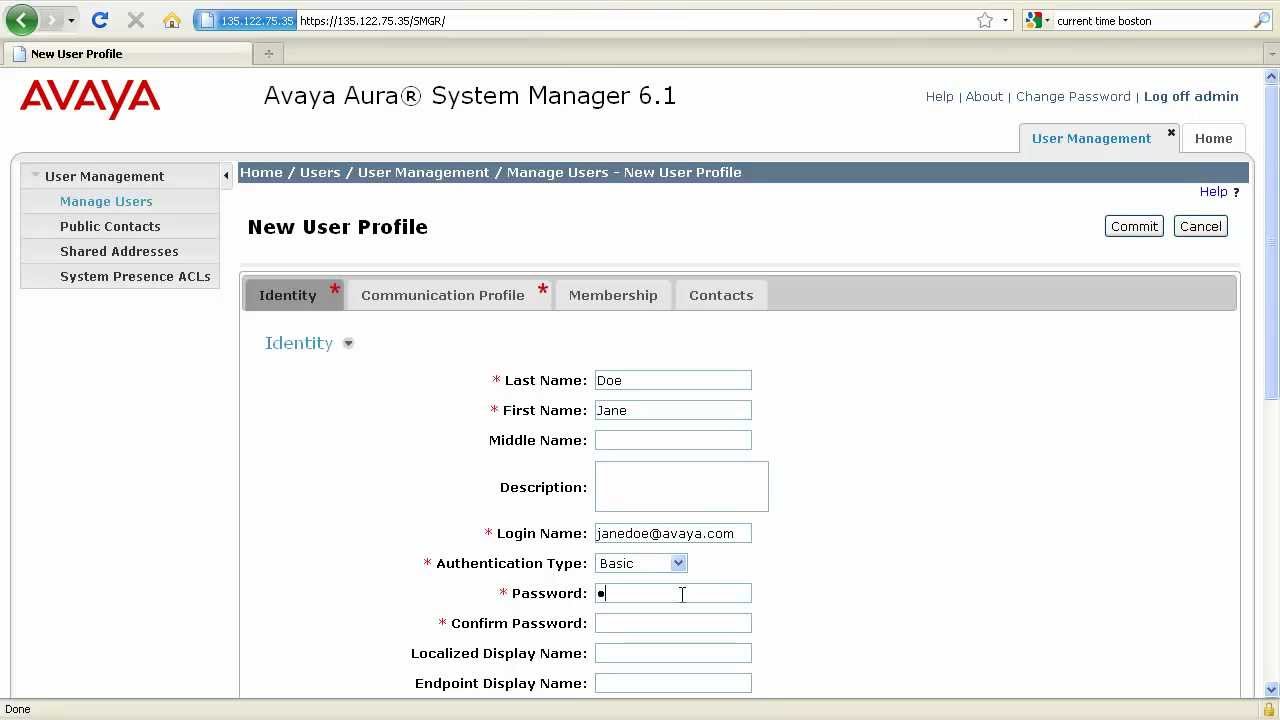Click the First Name field
1280x720 pixels.
pos(673,410)
